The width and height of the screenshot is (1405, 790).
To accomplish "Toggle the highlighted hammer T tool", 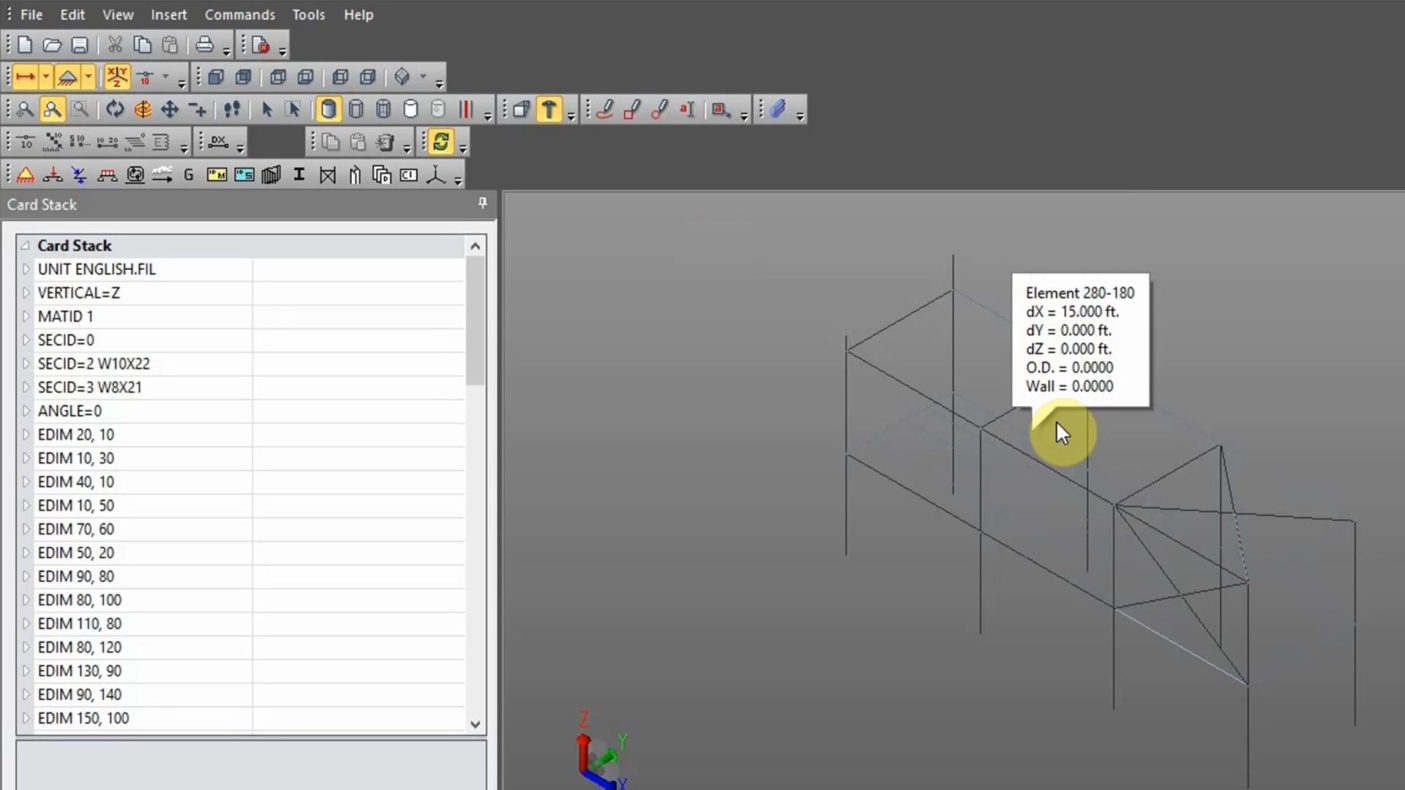I will pos(548,109).
